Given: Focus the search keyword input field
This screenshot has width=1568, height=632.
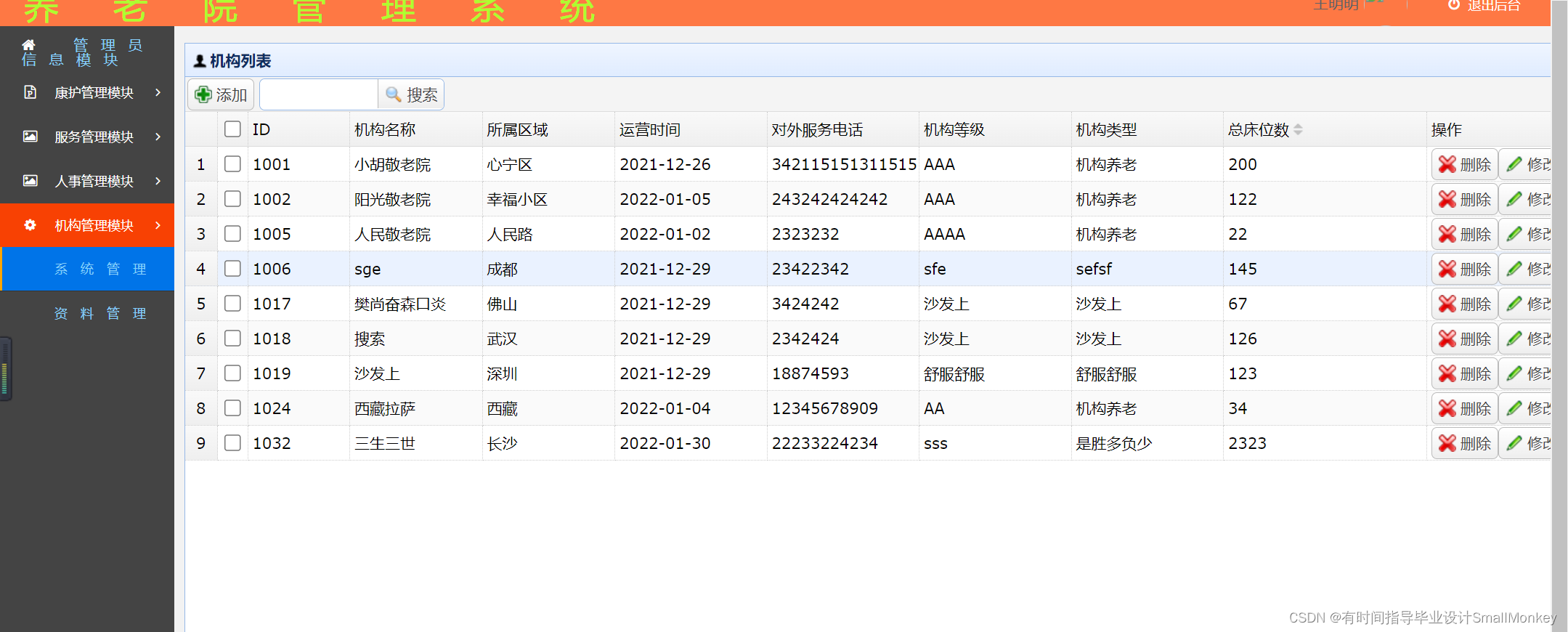Looking at the screenshot, I should [319, 94].
